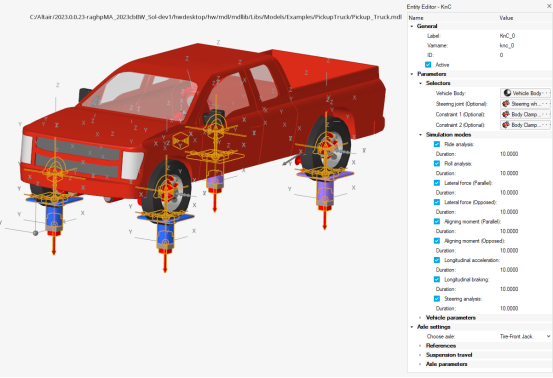Image resolution: width=553 pixels, height=378 pixels.
Task: Click the Name column header
Action: 416,18
